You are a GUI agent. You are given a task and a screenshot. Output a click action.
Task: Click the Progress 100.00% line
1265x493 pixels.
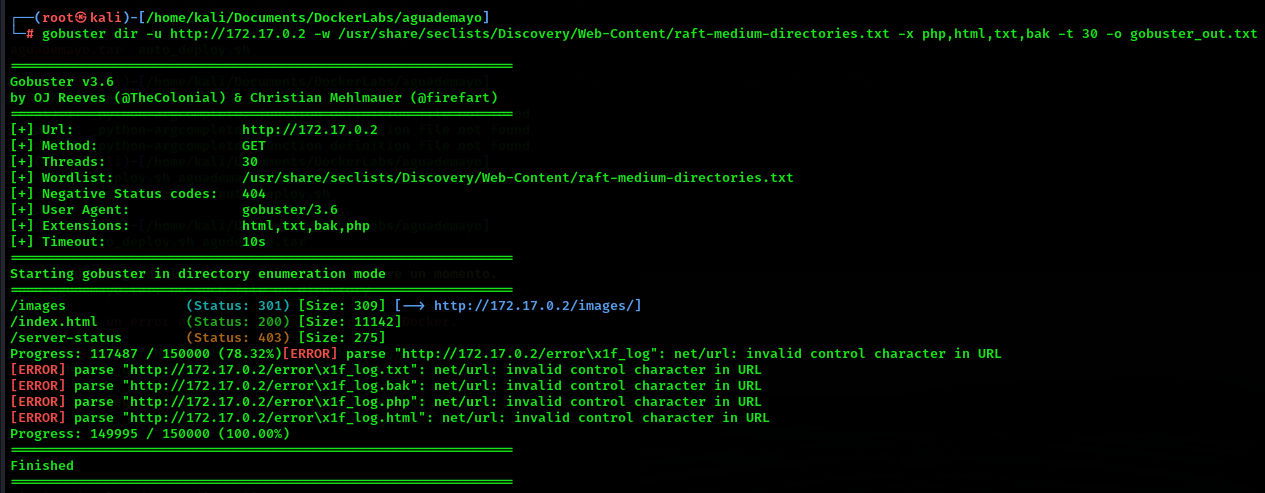tap(150, 434)
